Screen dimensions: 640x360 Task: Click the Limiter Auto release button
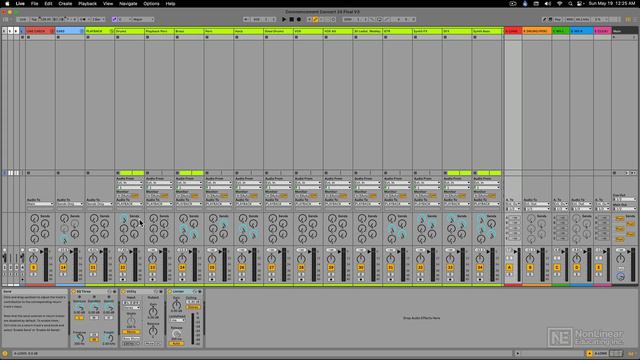tap(177, 344)
